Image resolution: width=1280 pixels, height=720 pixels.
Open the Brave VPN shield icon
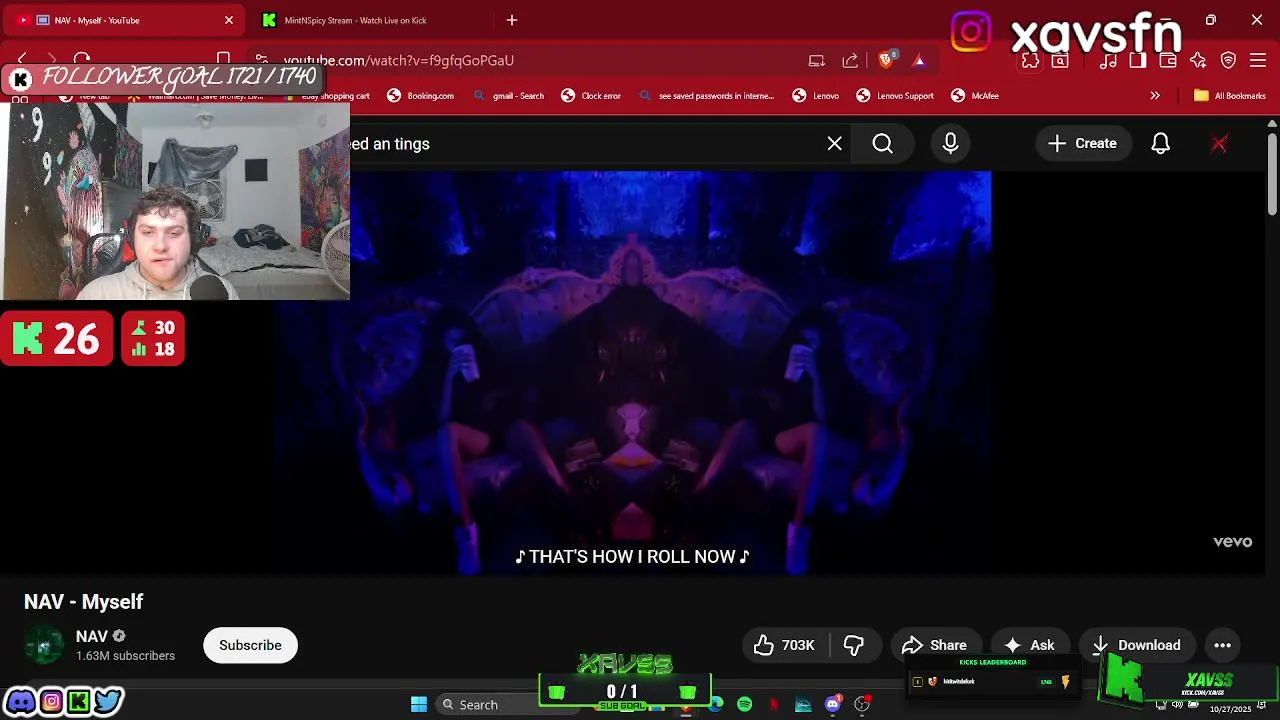[x=1228, y=60]
